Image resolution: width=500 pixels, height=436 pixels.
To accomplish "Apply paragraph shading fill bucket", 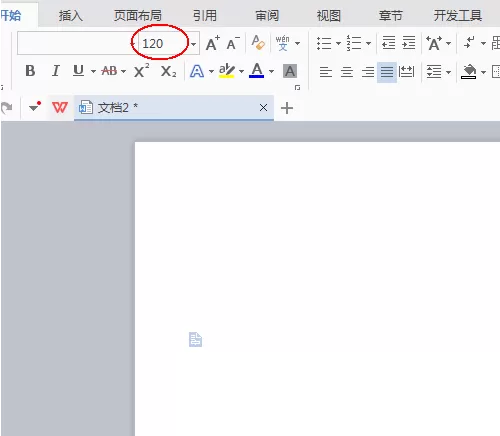I will pos(469,72).
